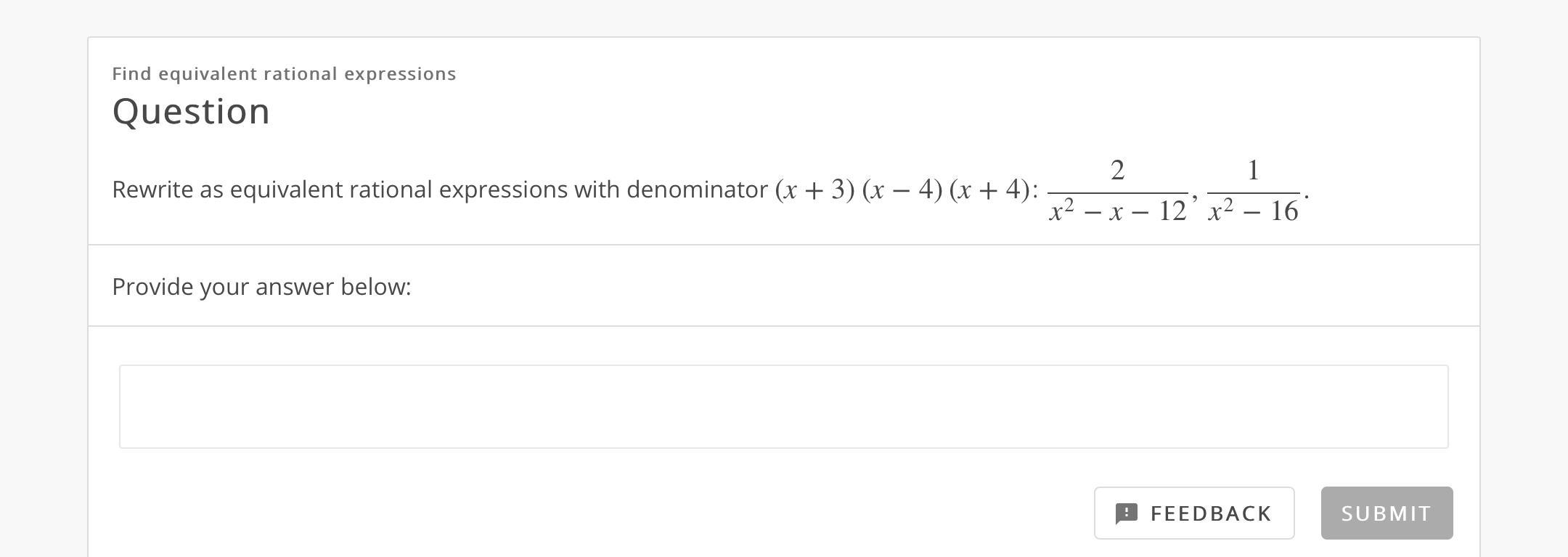This screenshot has width=1568, height=557.
Task: Click the feedback speech bubble icon
Action: point(1126,513)
